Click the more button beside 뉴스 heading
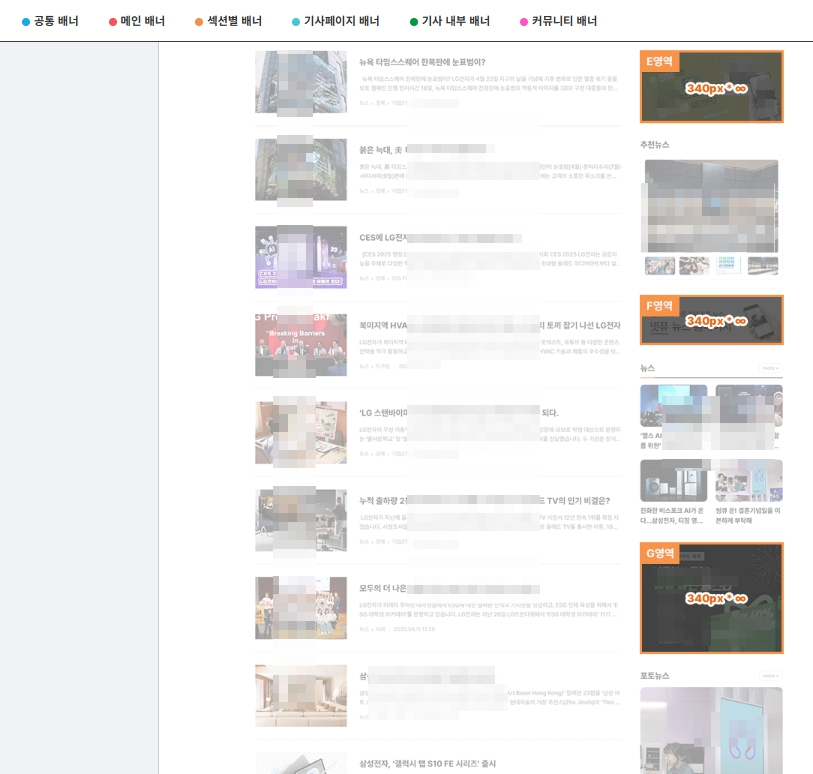The width and height of the screenshot is (813, 774). point(770,368)
